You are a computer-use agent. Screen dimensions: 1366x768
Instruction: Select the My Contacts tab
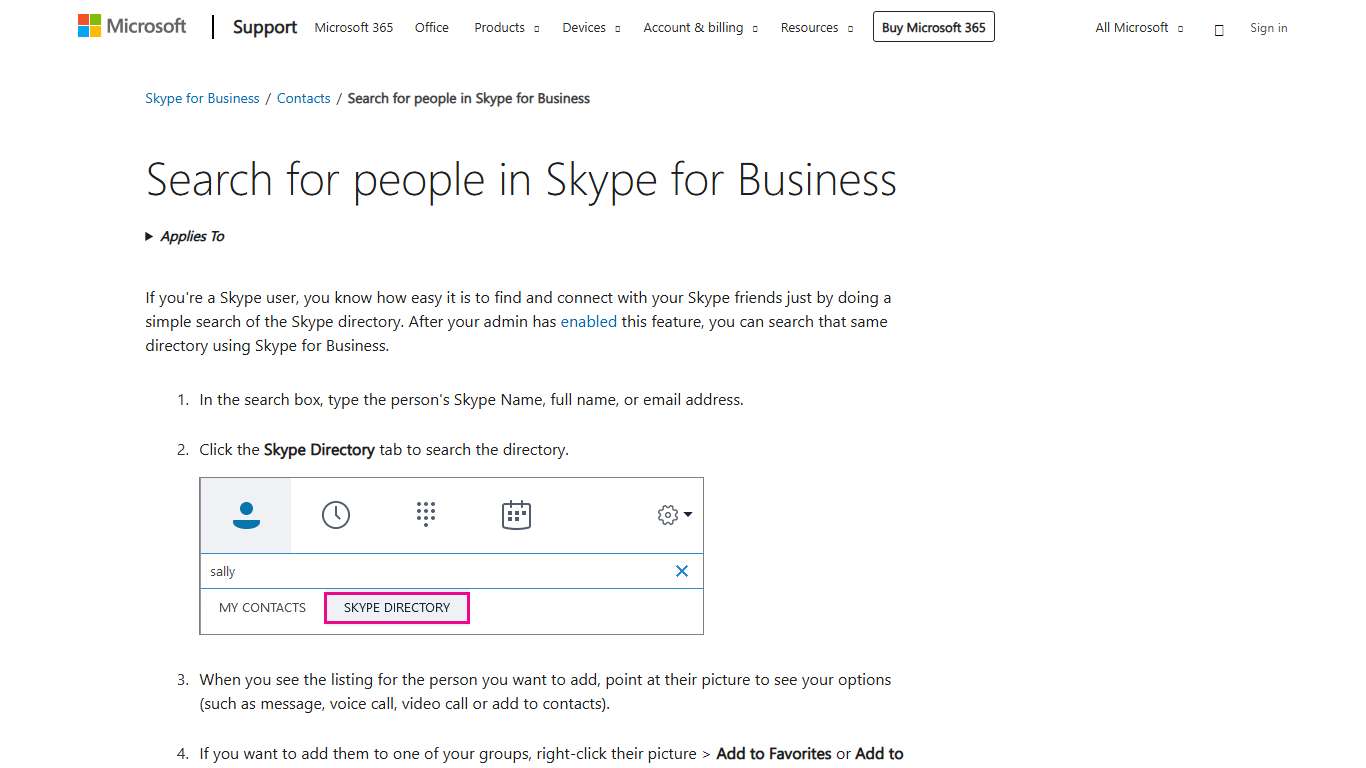click(262, 607)
